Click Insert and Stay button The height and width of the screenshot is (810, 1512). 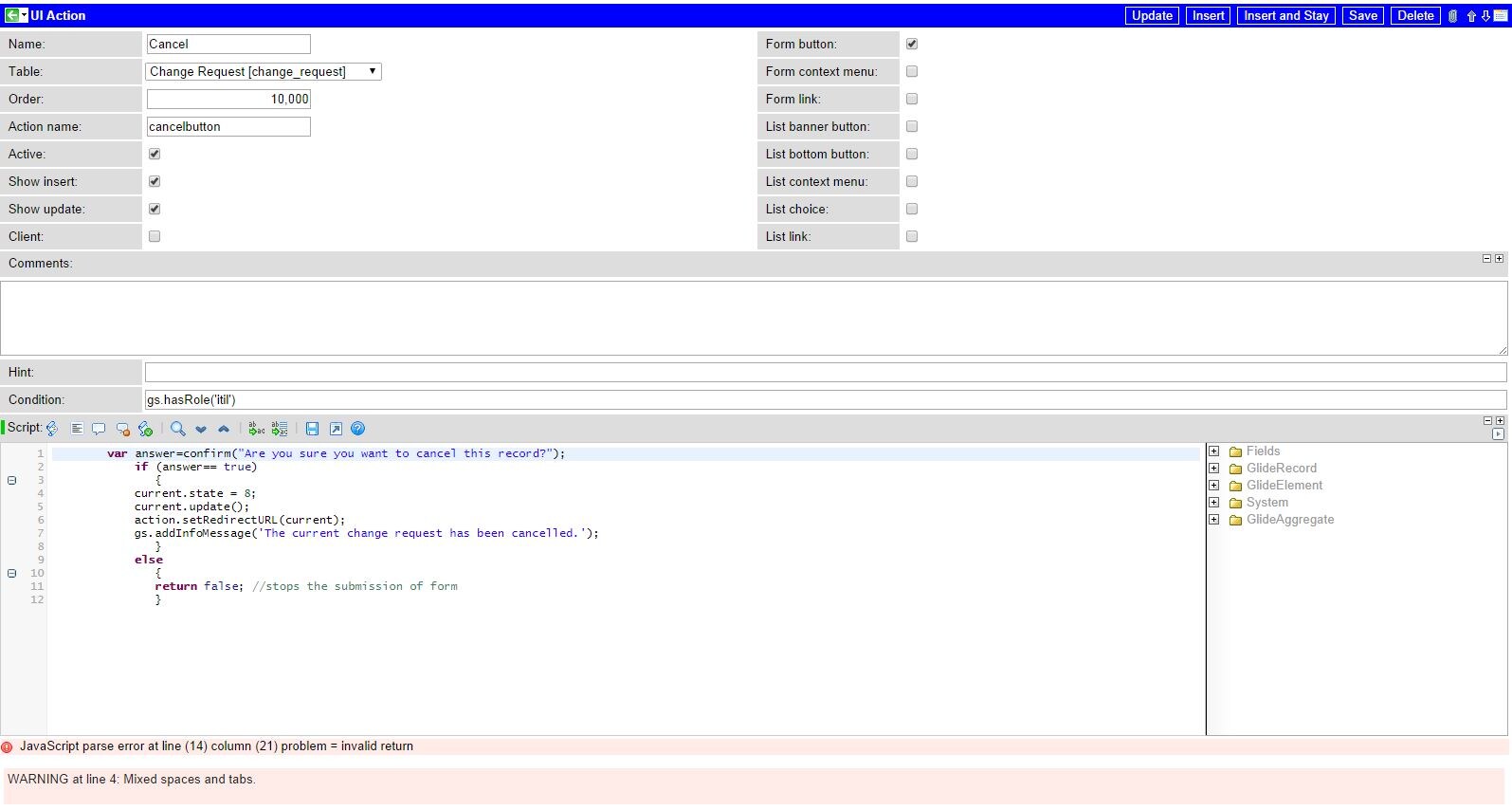(1285, 15)
